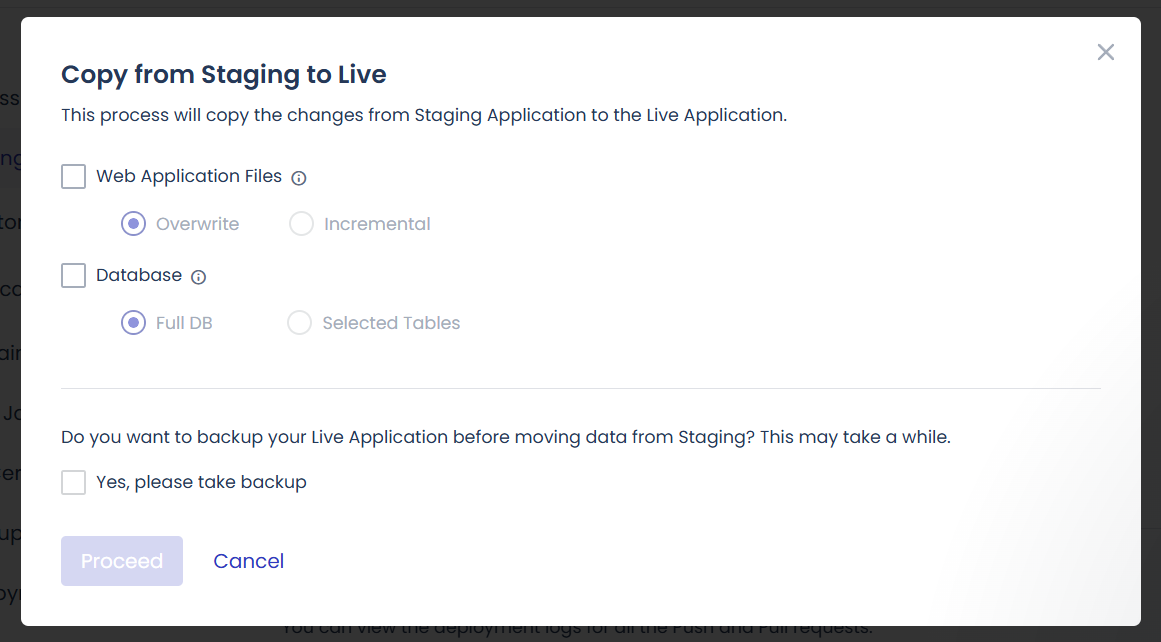
Task: Tick the Database checkbox
Action: point(74,275)
